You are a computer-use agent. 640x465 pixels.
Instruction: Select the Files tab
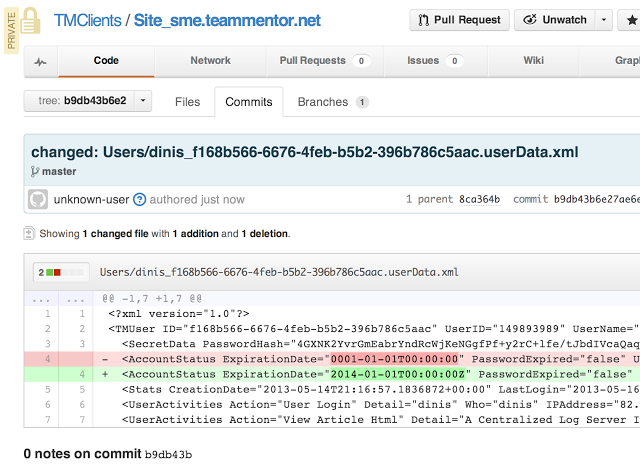(x=187, y=101)
